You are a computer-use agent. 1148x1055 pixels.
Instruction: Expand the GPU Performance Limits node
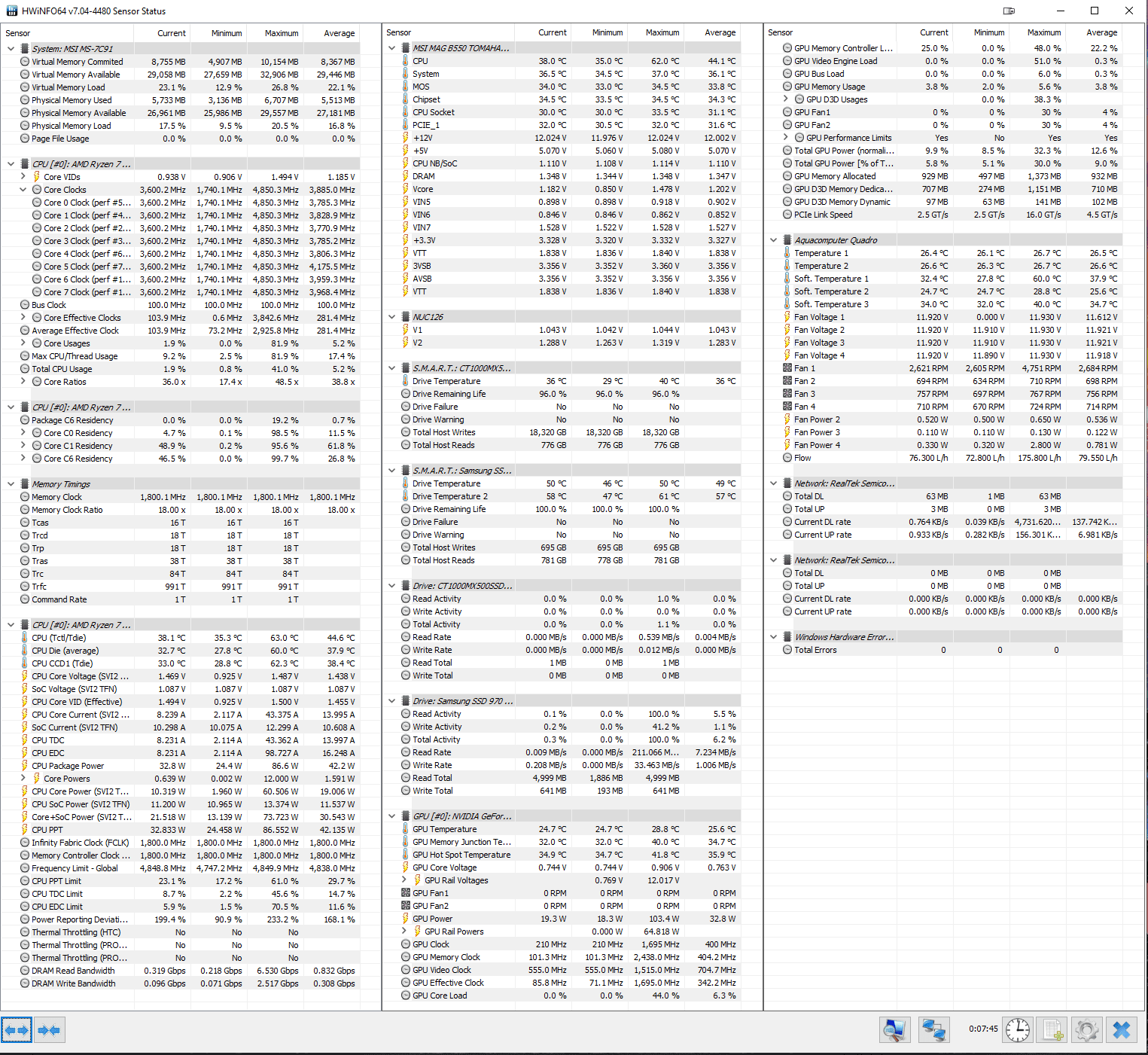click(x=785, y=138)
